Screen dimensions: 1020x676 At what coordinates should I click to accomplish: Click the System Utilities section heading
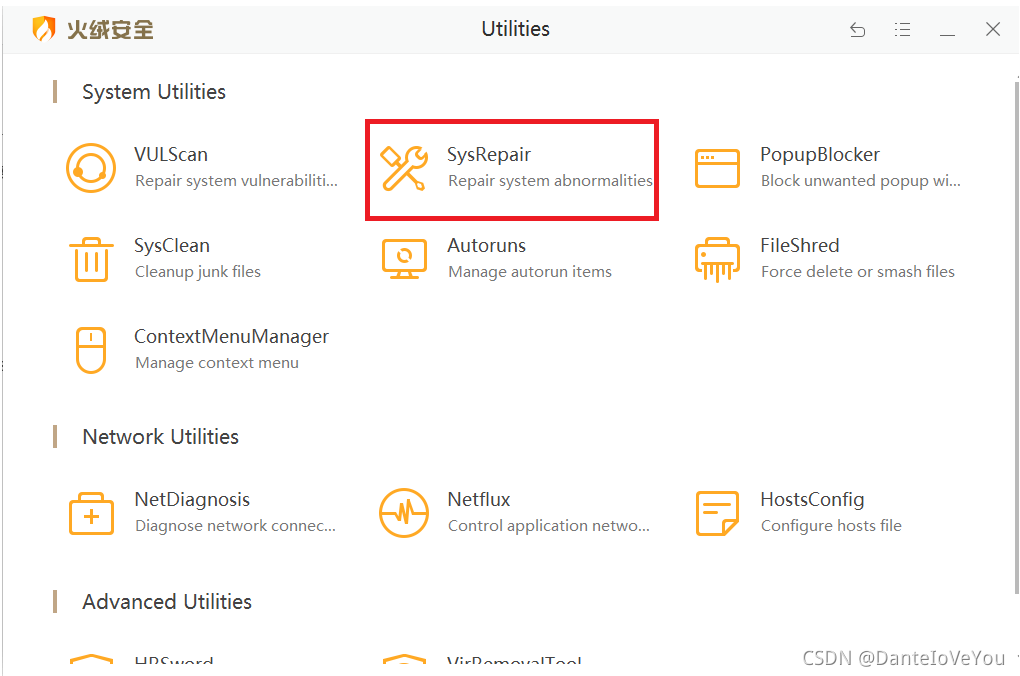[154, 92]
